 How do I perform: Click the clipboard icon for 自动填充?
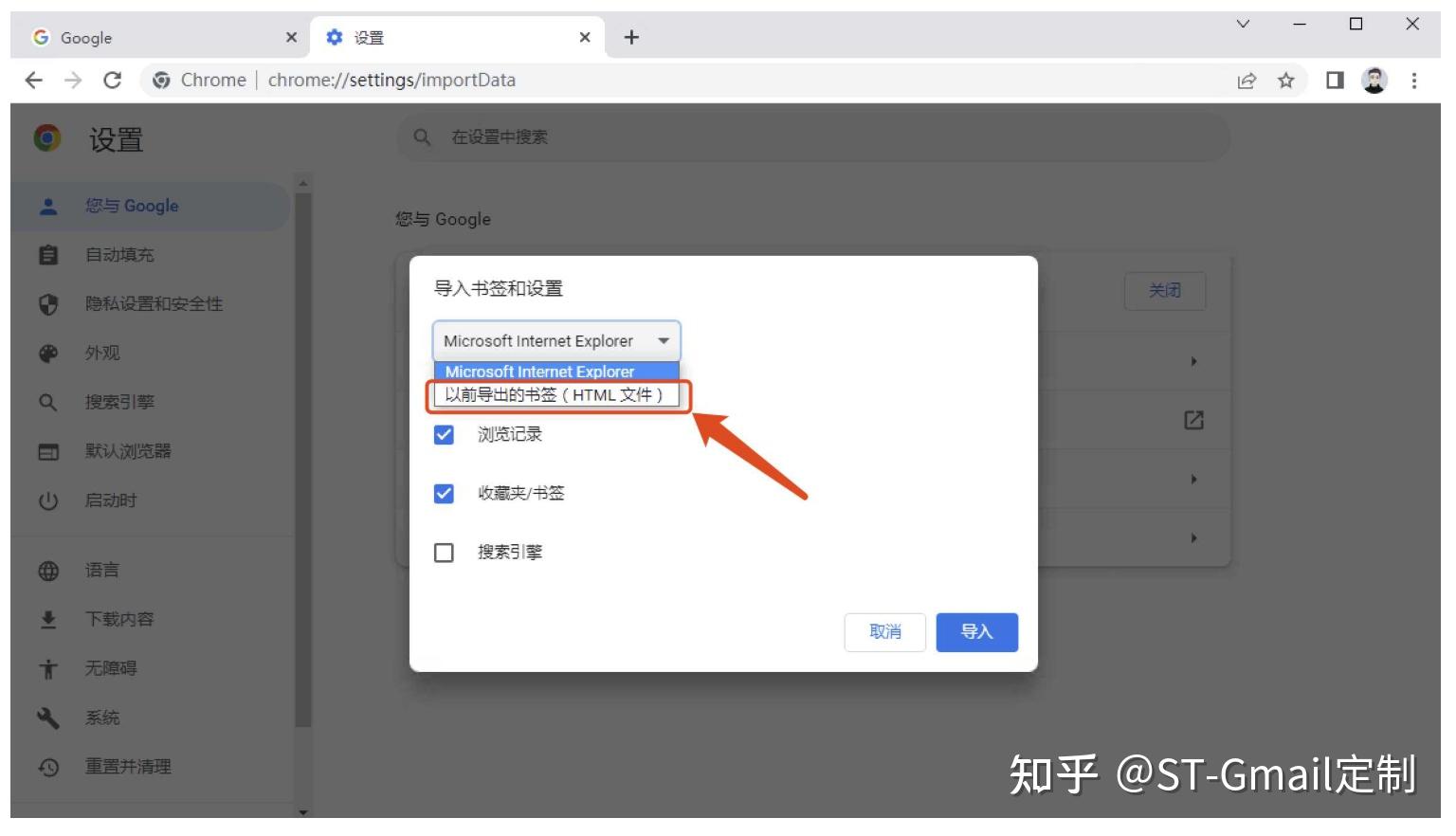(x=48, y=255)
